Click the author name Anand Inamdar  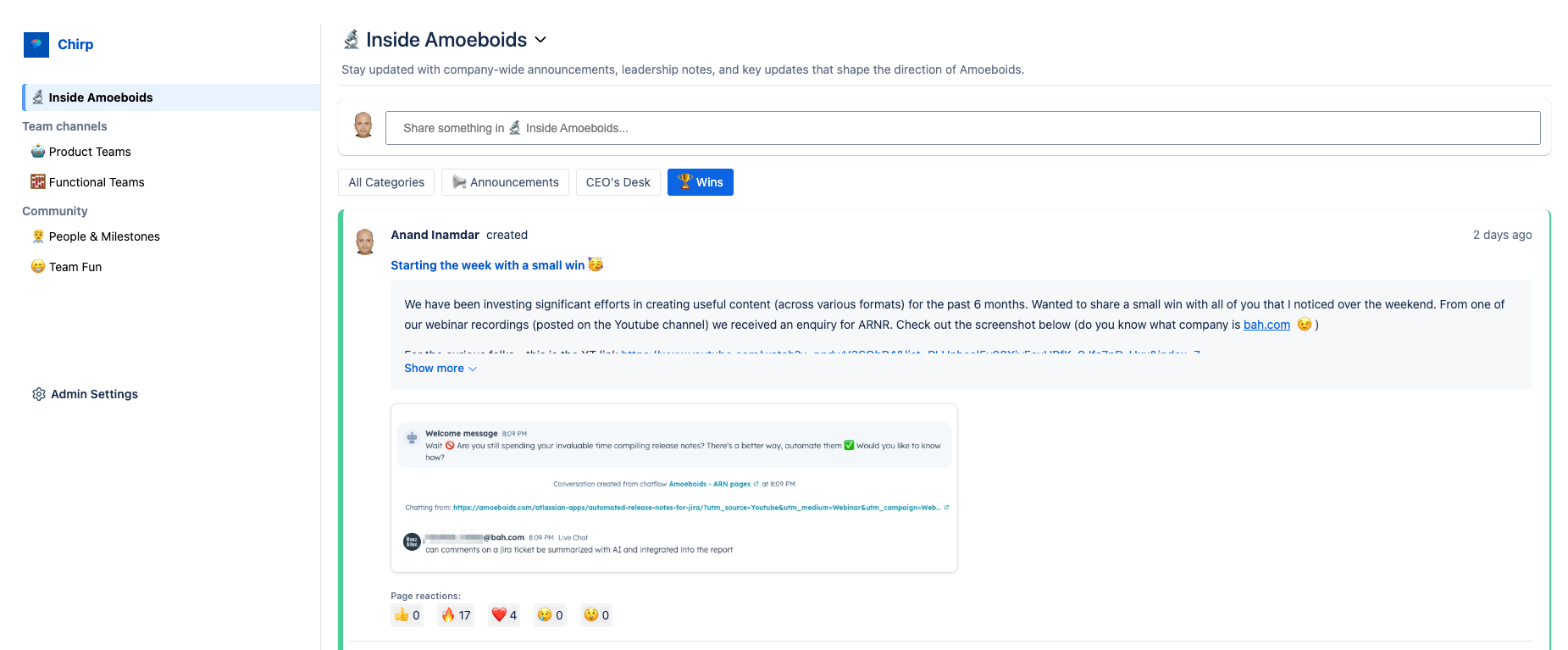pos(435,235)
